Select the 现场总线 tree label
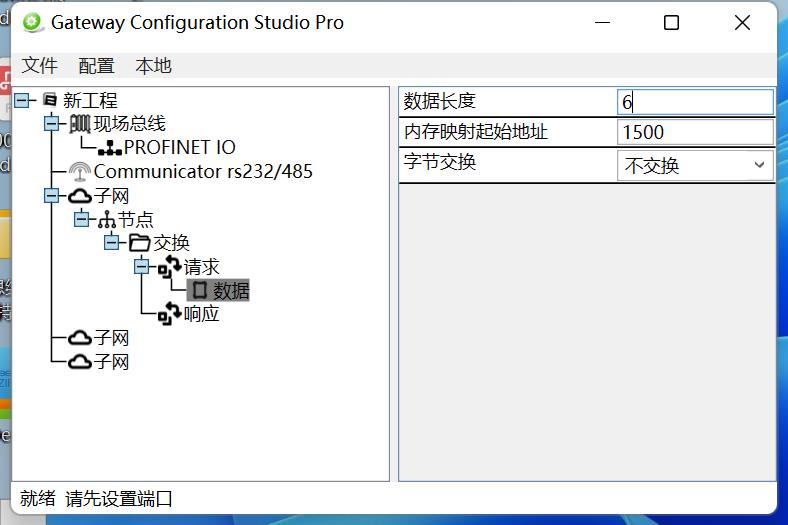 click(x=130, y=123)
